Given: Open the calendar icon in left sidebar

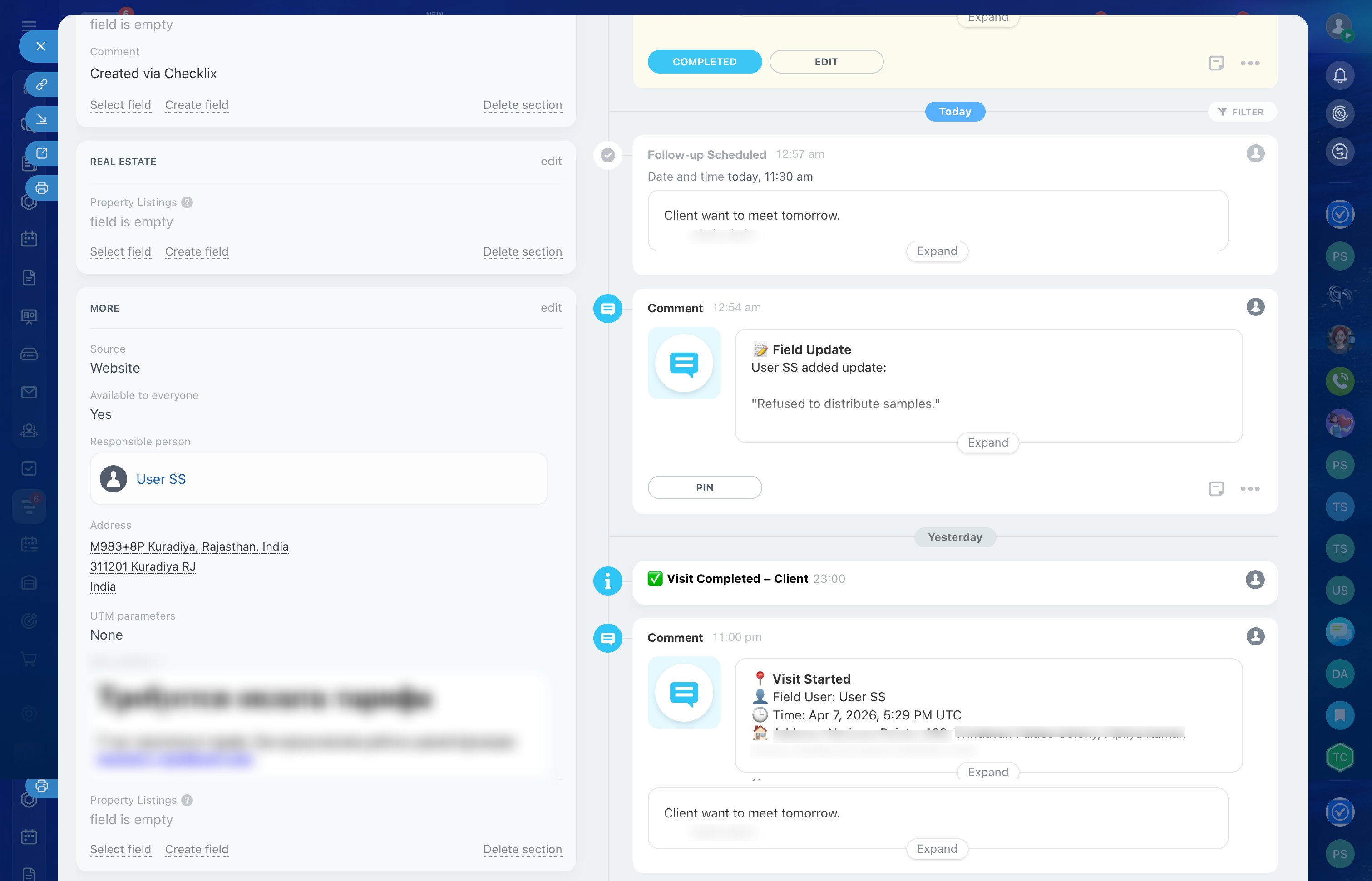Looking at the screenshot, I should pyautogui.click(x=29, y=239).
